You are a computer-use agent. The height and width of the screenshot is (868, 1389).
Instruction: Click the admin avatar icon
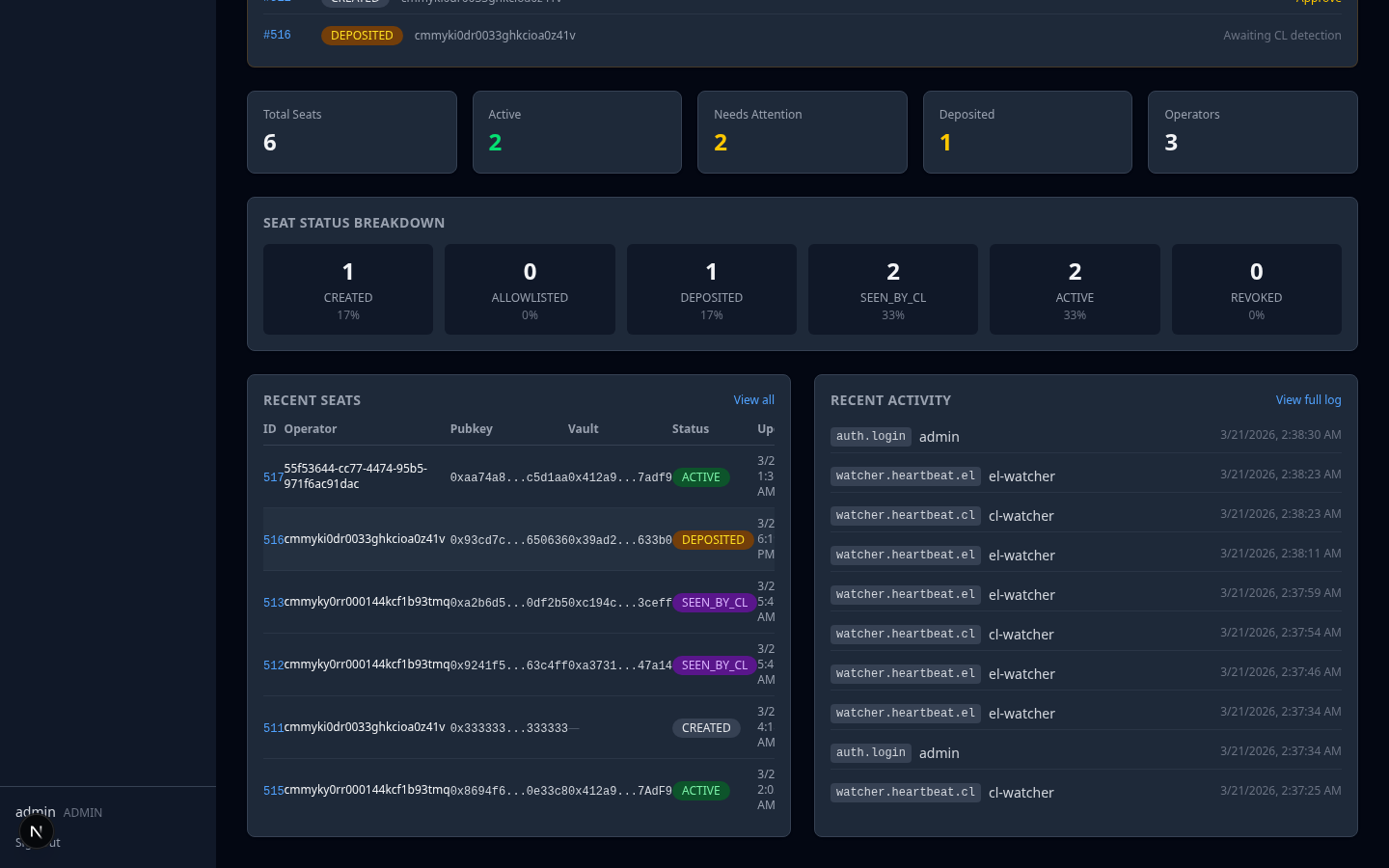pos(37,830)
